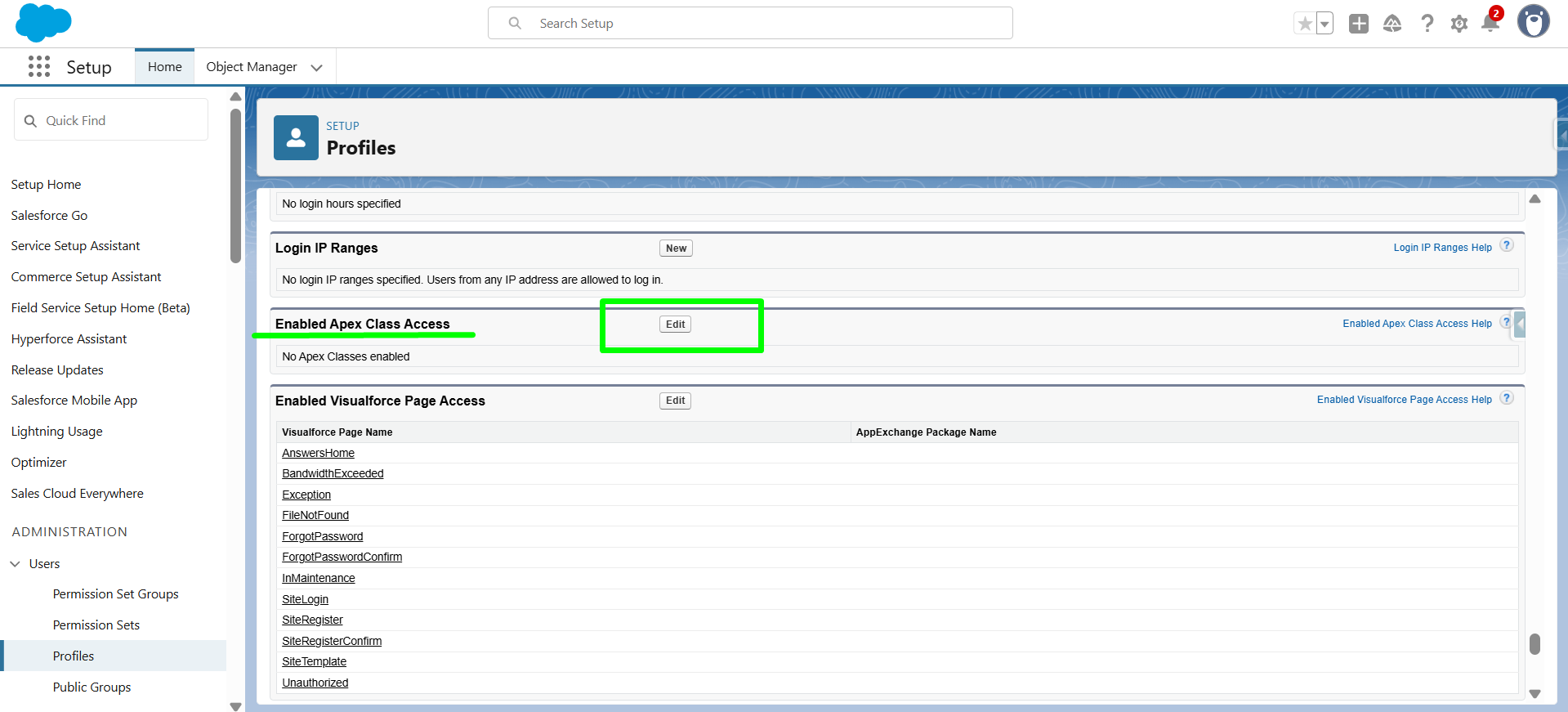Open the App Launcher grid icon
Image resolution: width=1568 pixels, height=712 pixels.
[x=38, y=67]
